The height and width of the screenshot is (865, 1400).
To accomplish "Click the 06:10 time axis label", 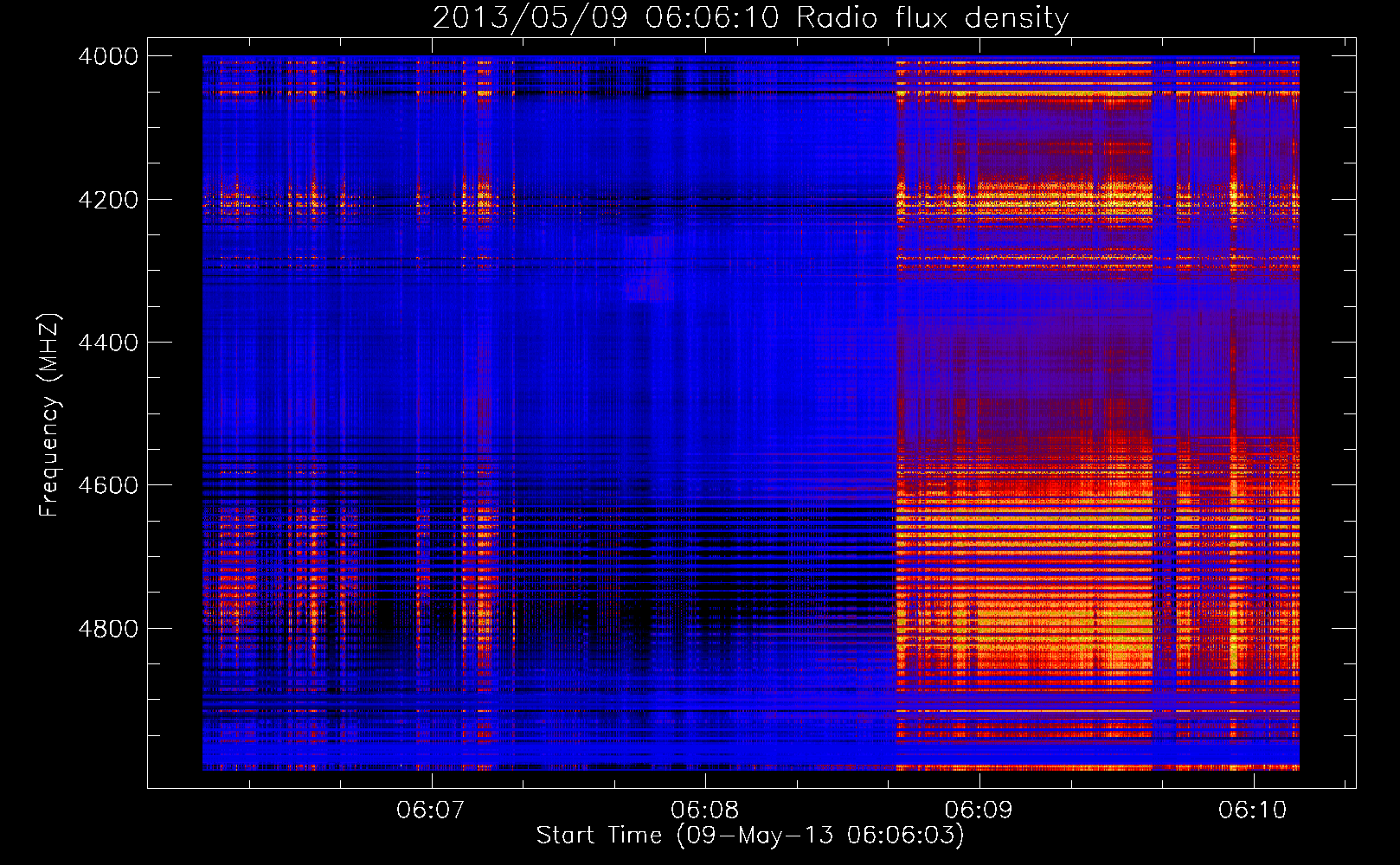I will (1253, 811).
